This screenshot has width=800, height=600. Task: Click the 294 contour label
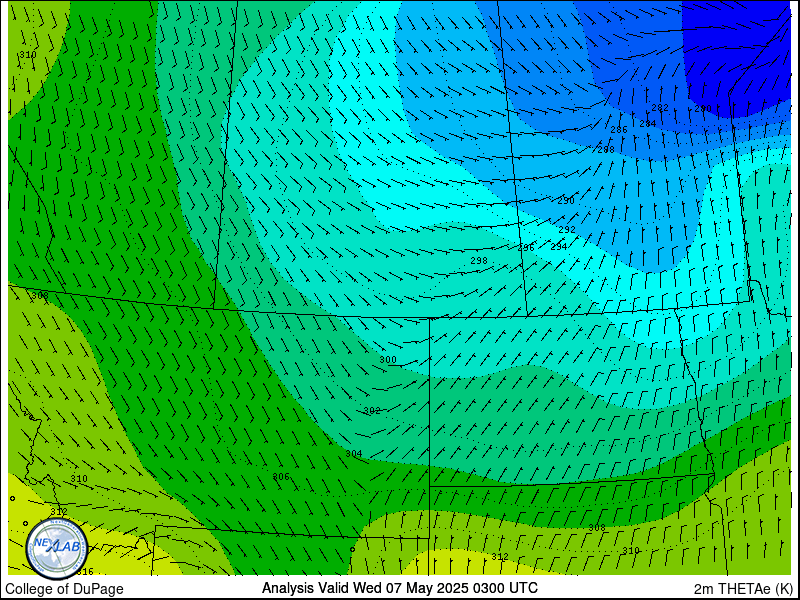(x=559, y=247)
